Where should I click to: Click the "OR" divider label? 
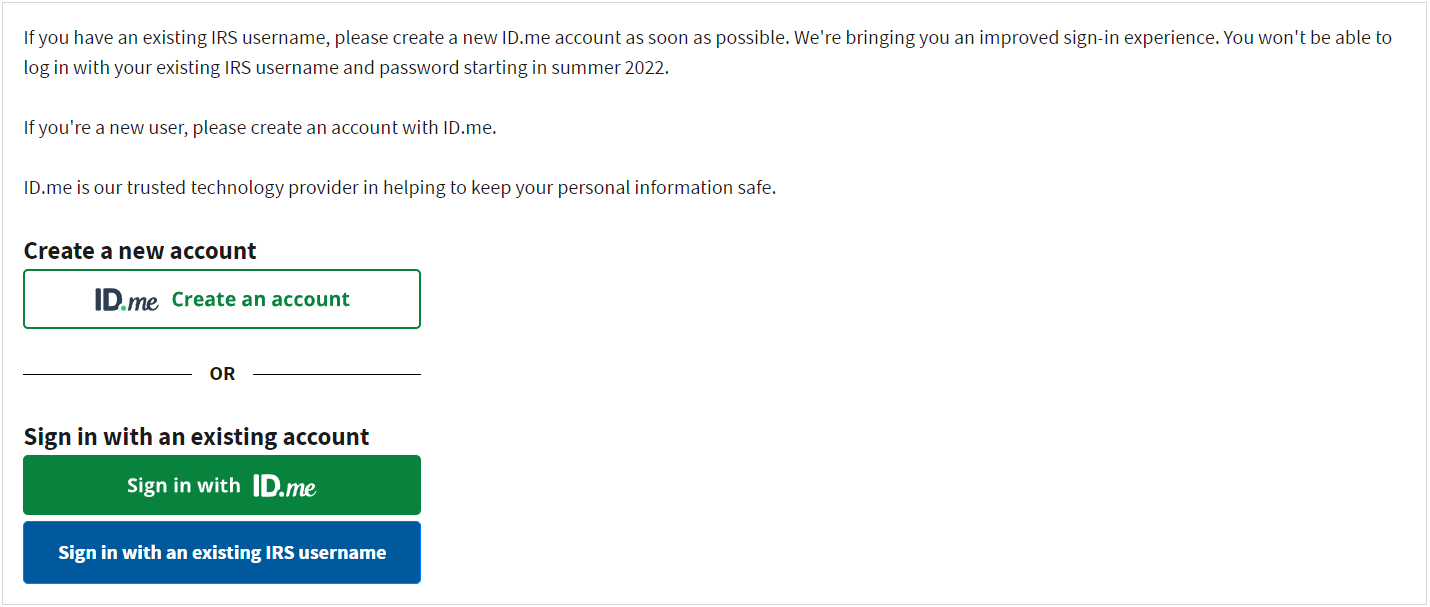coord(222,374)
